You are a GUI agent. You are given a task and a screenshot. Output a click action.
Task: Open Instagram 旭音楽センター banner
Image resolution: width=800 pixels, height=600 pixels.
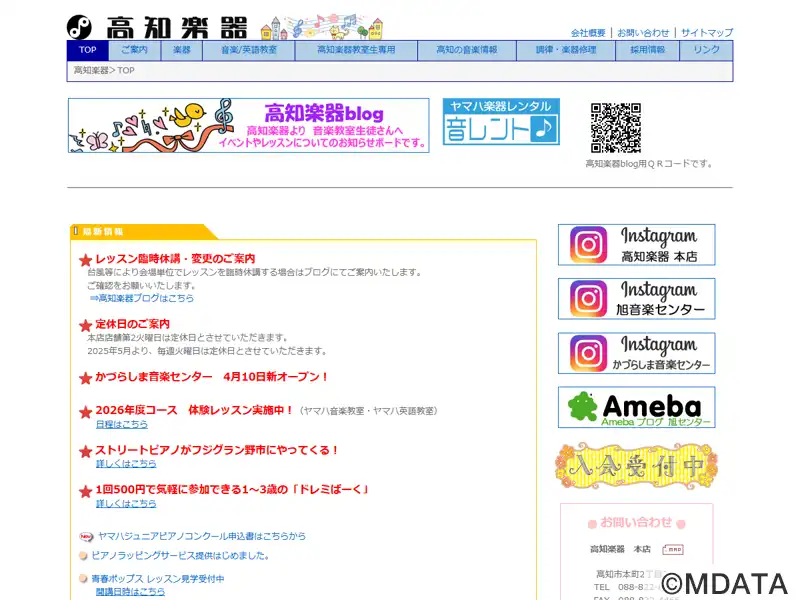coord(637,299)
